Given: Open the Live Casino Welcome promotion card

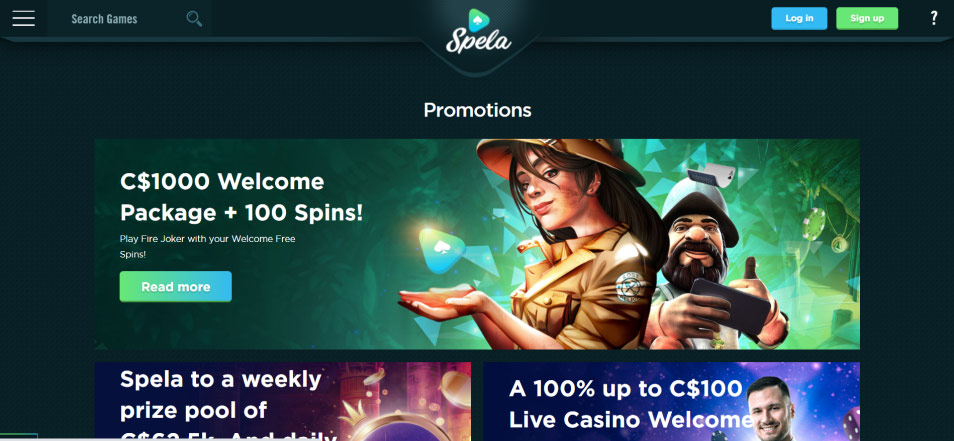Looking at the screenshot, I should pos(672,401).
